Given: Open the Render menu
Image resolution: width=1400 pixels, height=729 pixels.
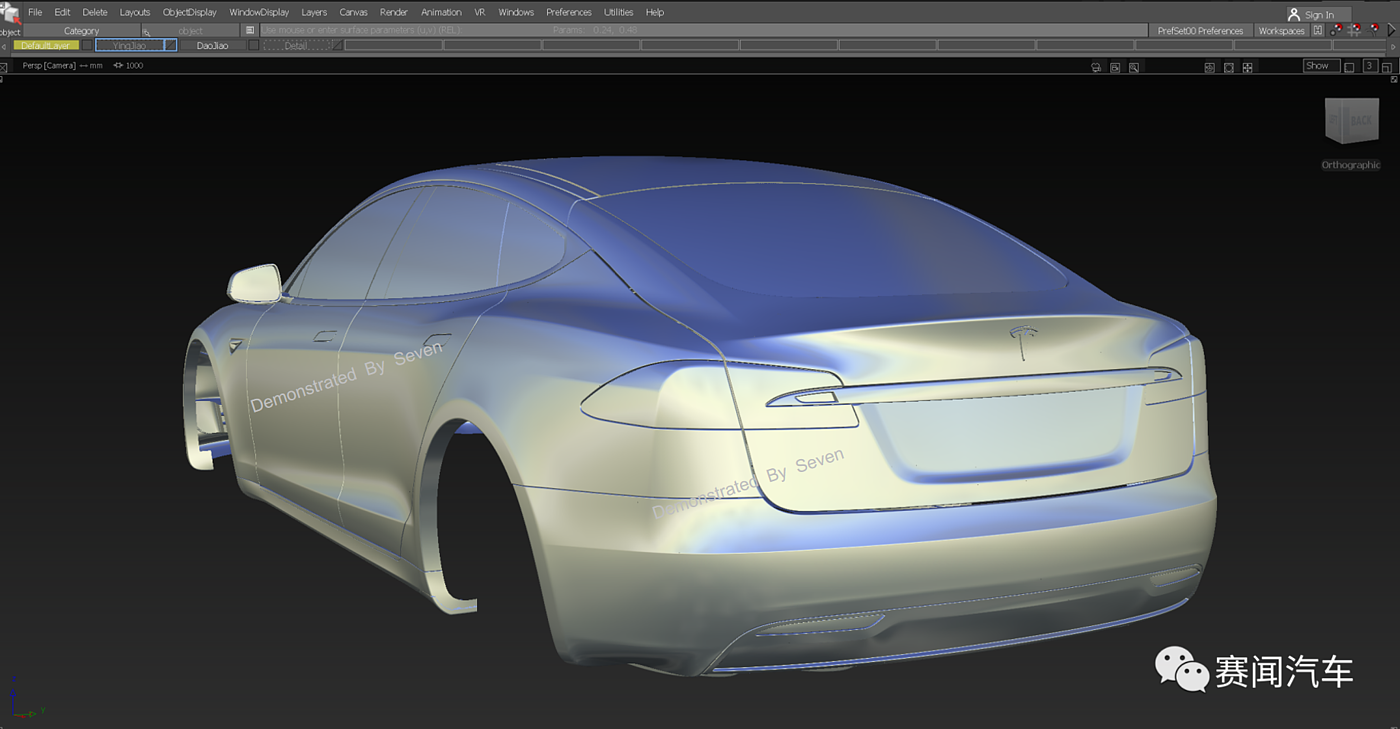Looking at the screenshot, I should [x=394, y=12].
